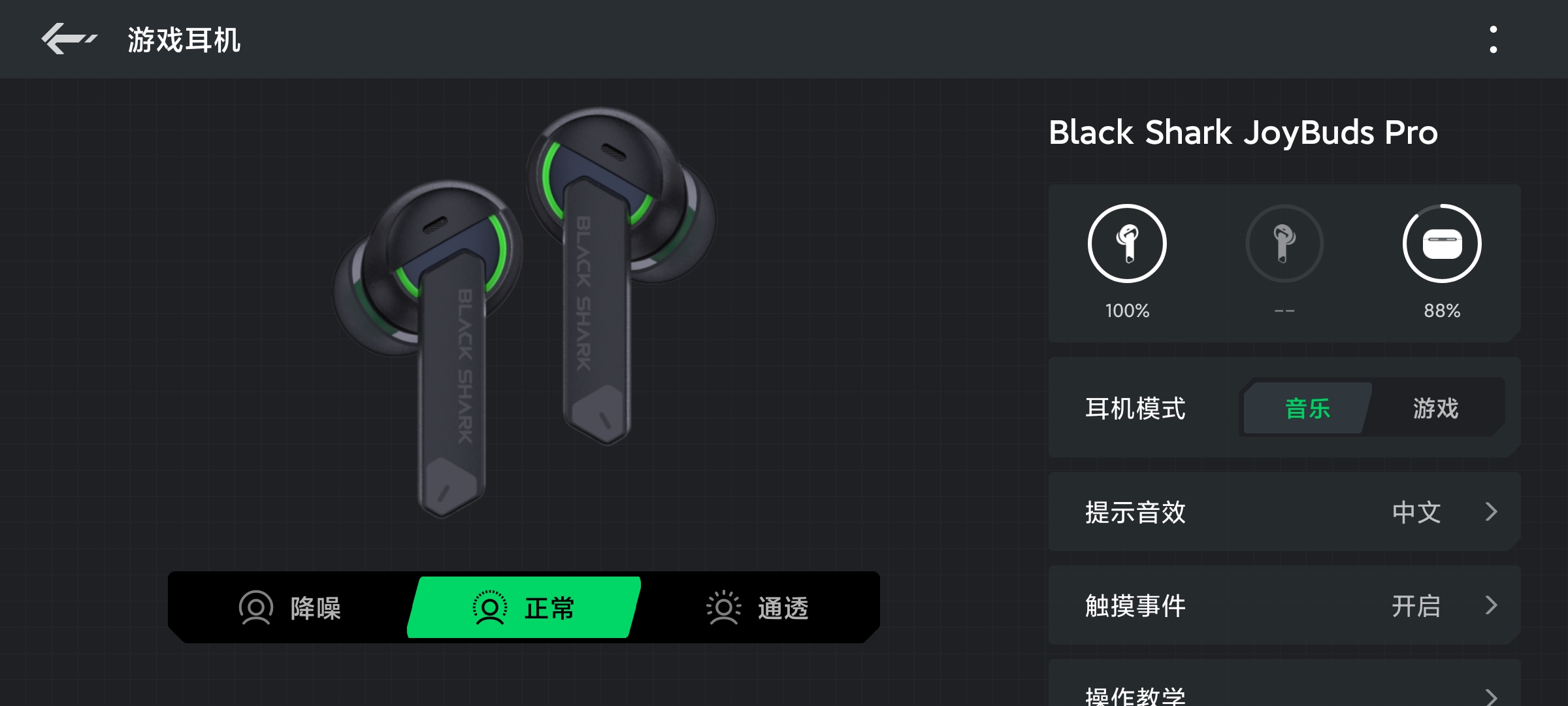1568x706 pixels.
Task: Expand 触摸事件 chevron arrow
Action: [x=1491, y=605]
